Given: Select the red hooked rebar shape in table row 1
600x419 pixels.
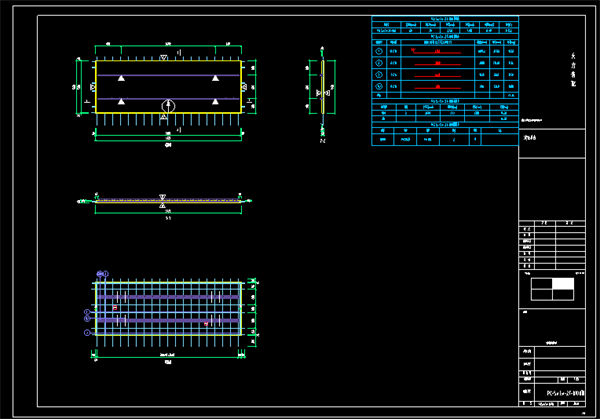Looking at the screenshot, I should [x=436, y=51].
